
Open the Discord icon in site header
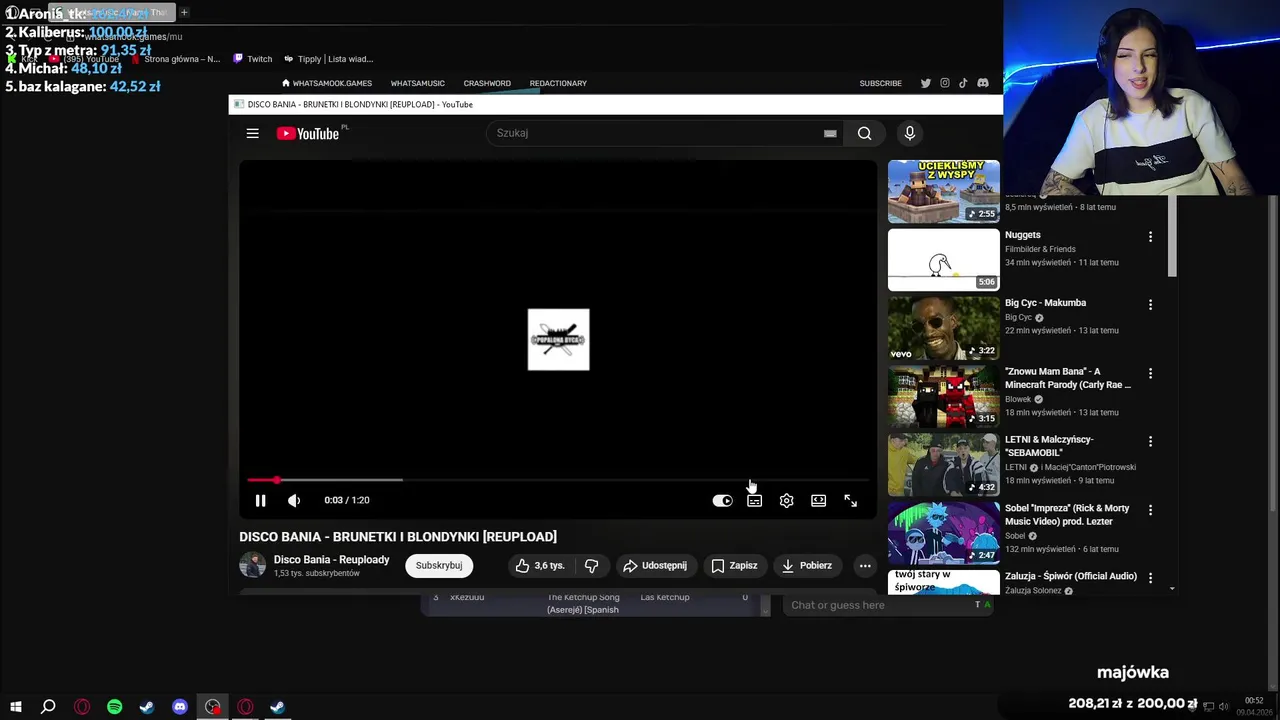click(x=982, y=83)
